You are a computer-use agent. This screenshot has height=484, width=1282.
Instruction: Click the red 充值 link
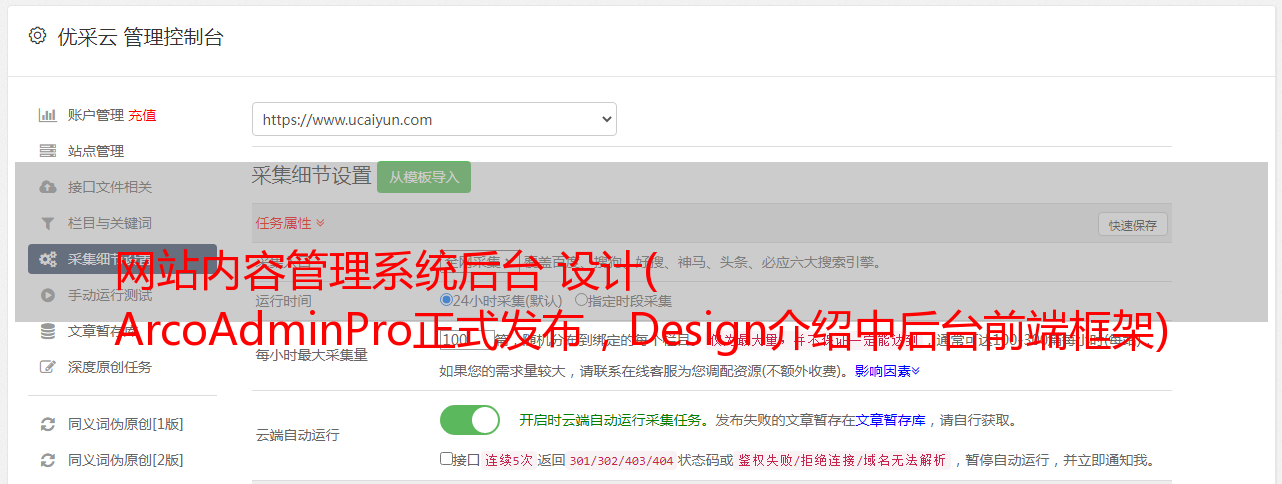click(142, 115)
